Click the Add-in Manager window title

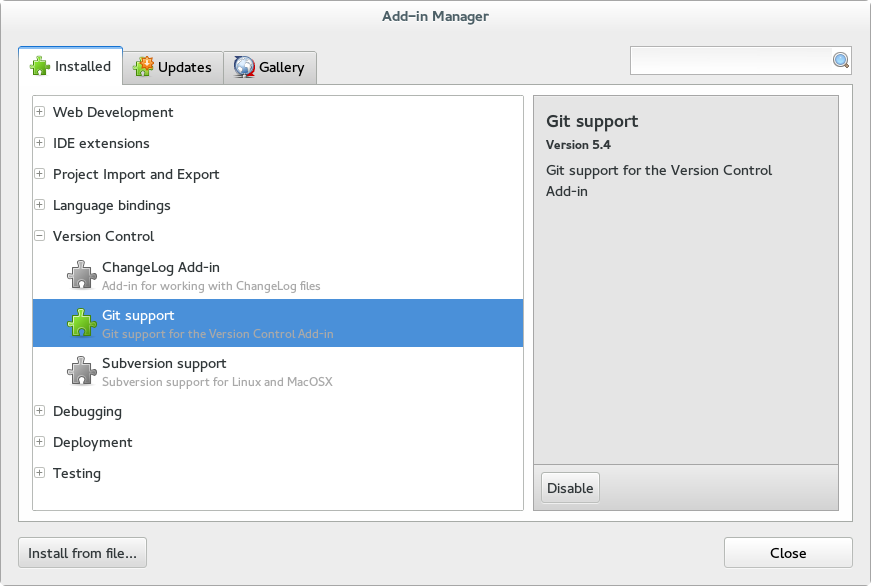(436, 16)
